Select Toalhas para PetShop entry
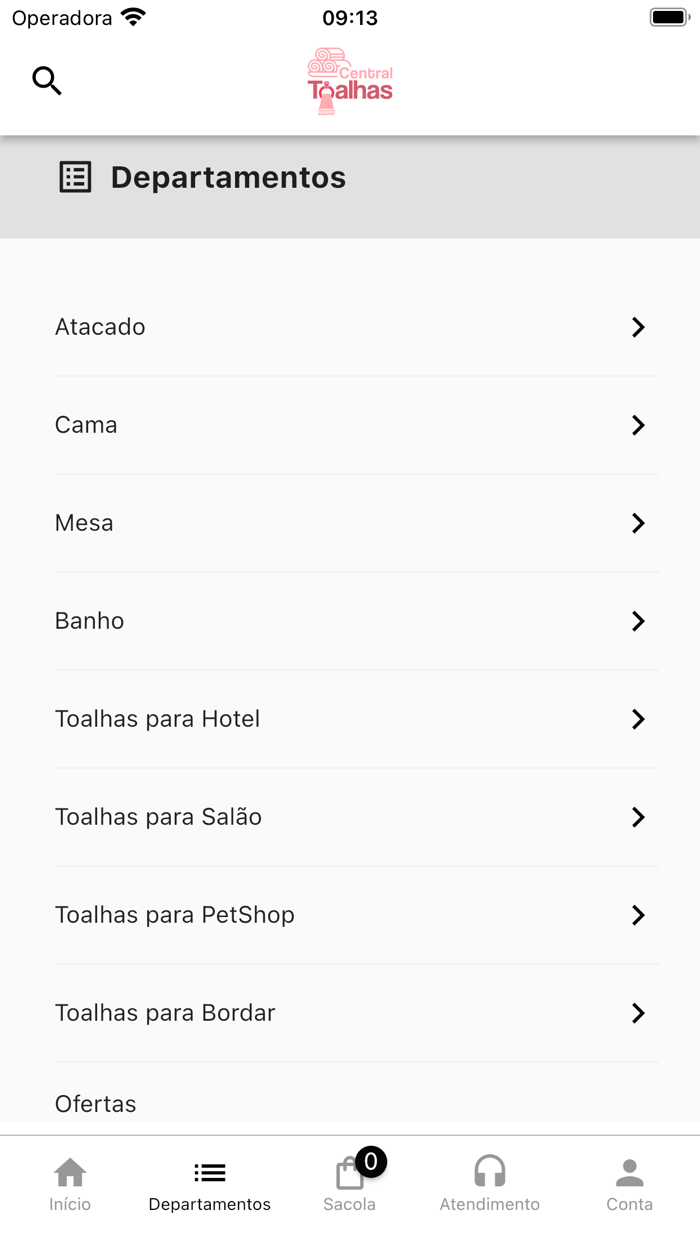 (175, 915)
